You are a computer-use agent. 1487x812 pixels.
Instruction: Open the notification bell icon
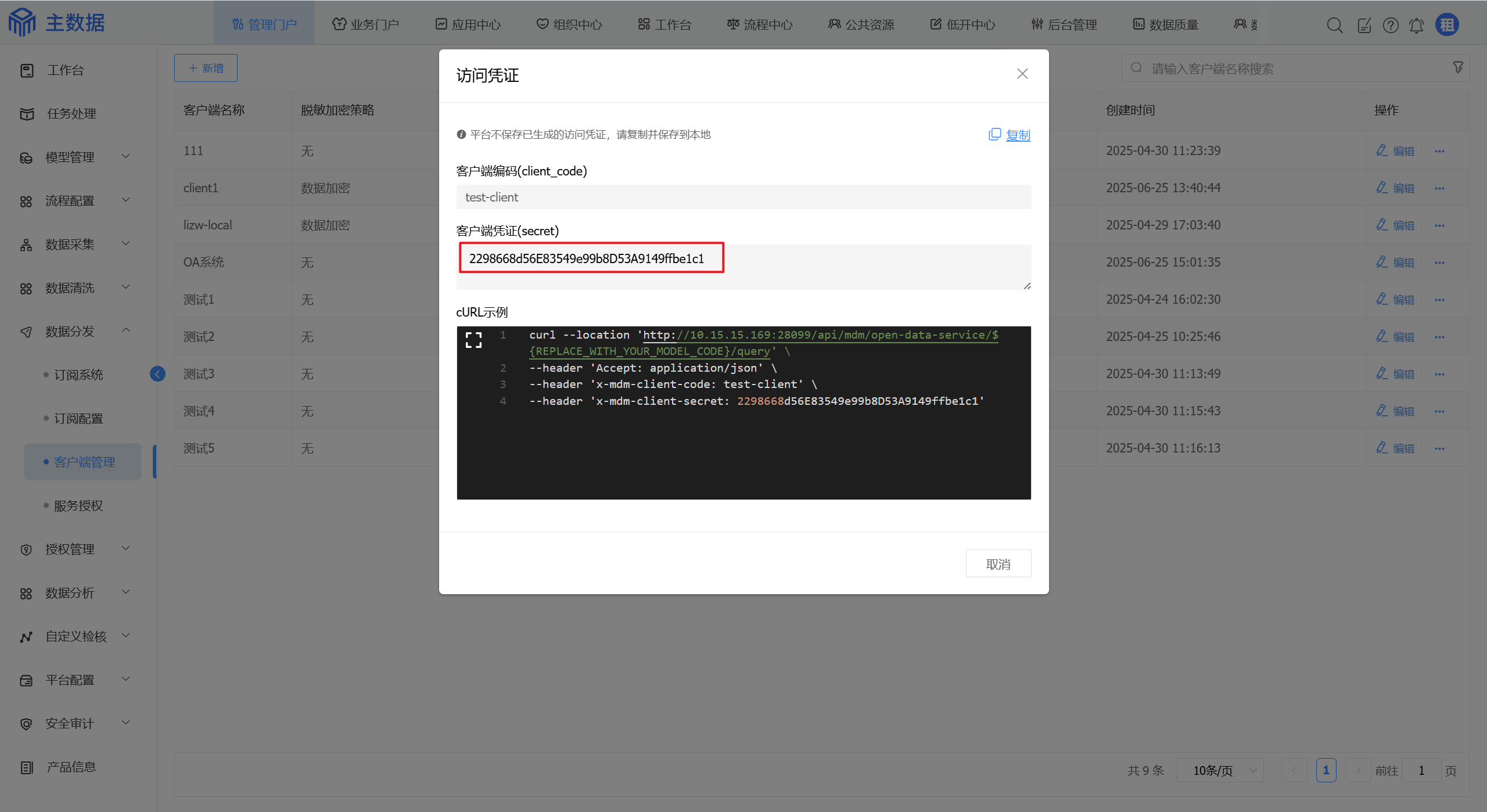(x=1417, y=25)
